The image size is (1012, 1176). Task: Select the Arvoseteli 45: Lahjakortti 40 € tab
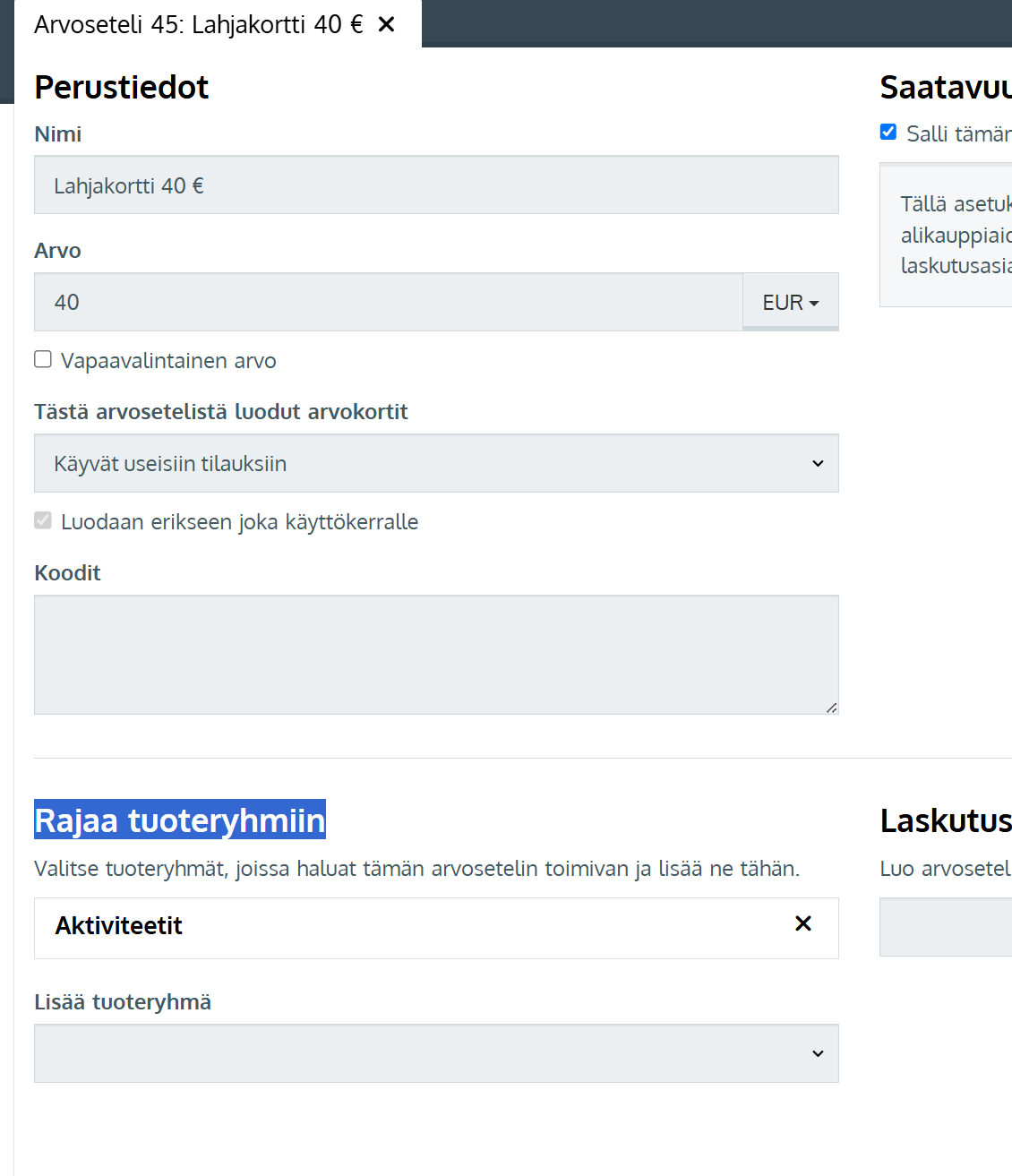(199, 24)
